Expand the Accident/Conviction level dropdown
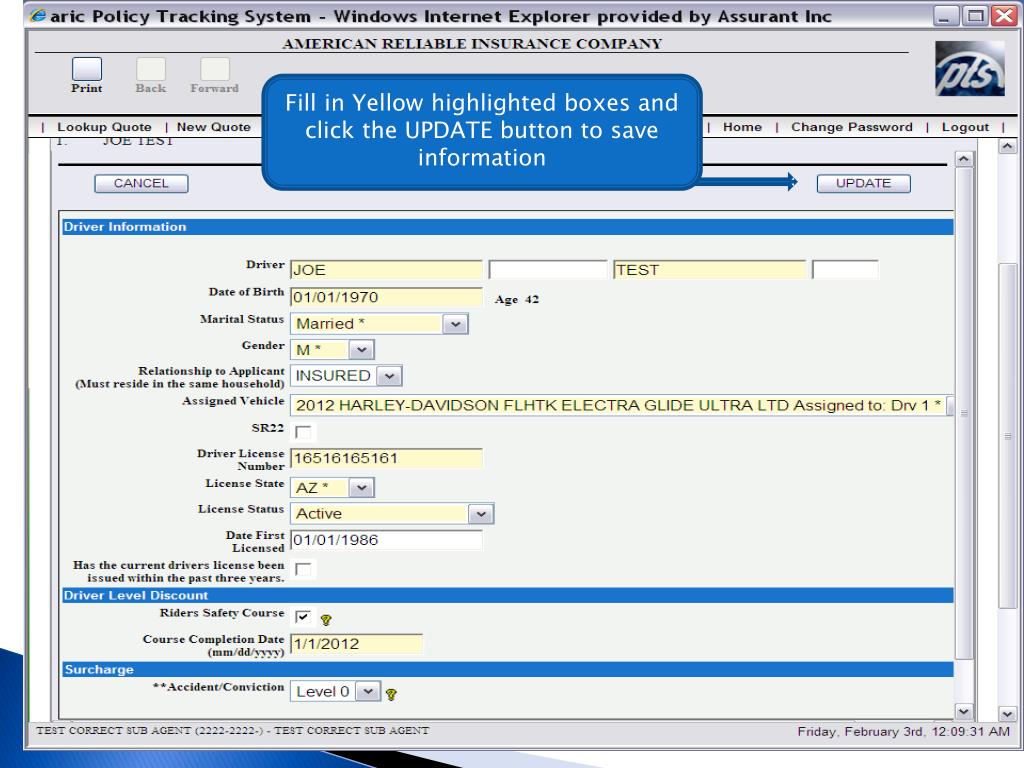The width and height of the screenshot is (1024, 768). coord(368,692)
